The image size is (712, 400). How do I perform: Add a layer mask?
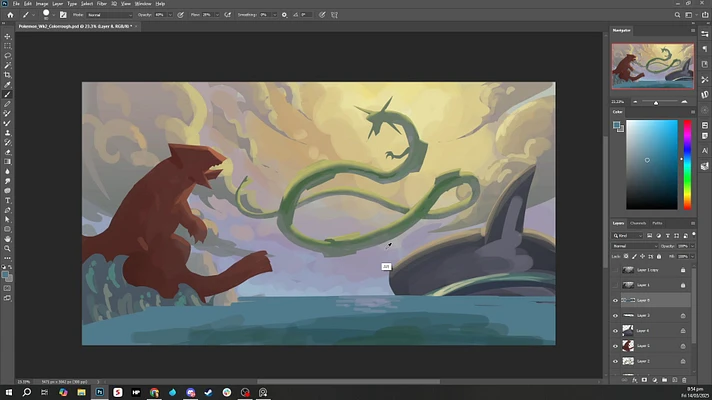click(x=644, y=380)
